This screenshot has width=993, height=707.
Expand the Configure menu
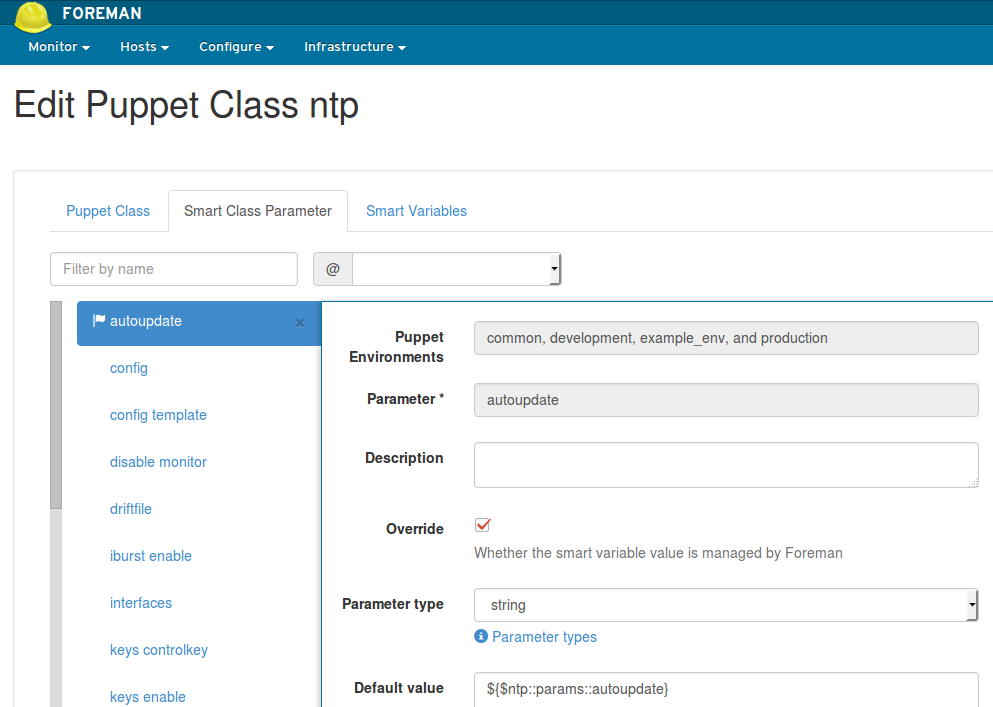tap(236, 47)
